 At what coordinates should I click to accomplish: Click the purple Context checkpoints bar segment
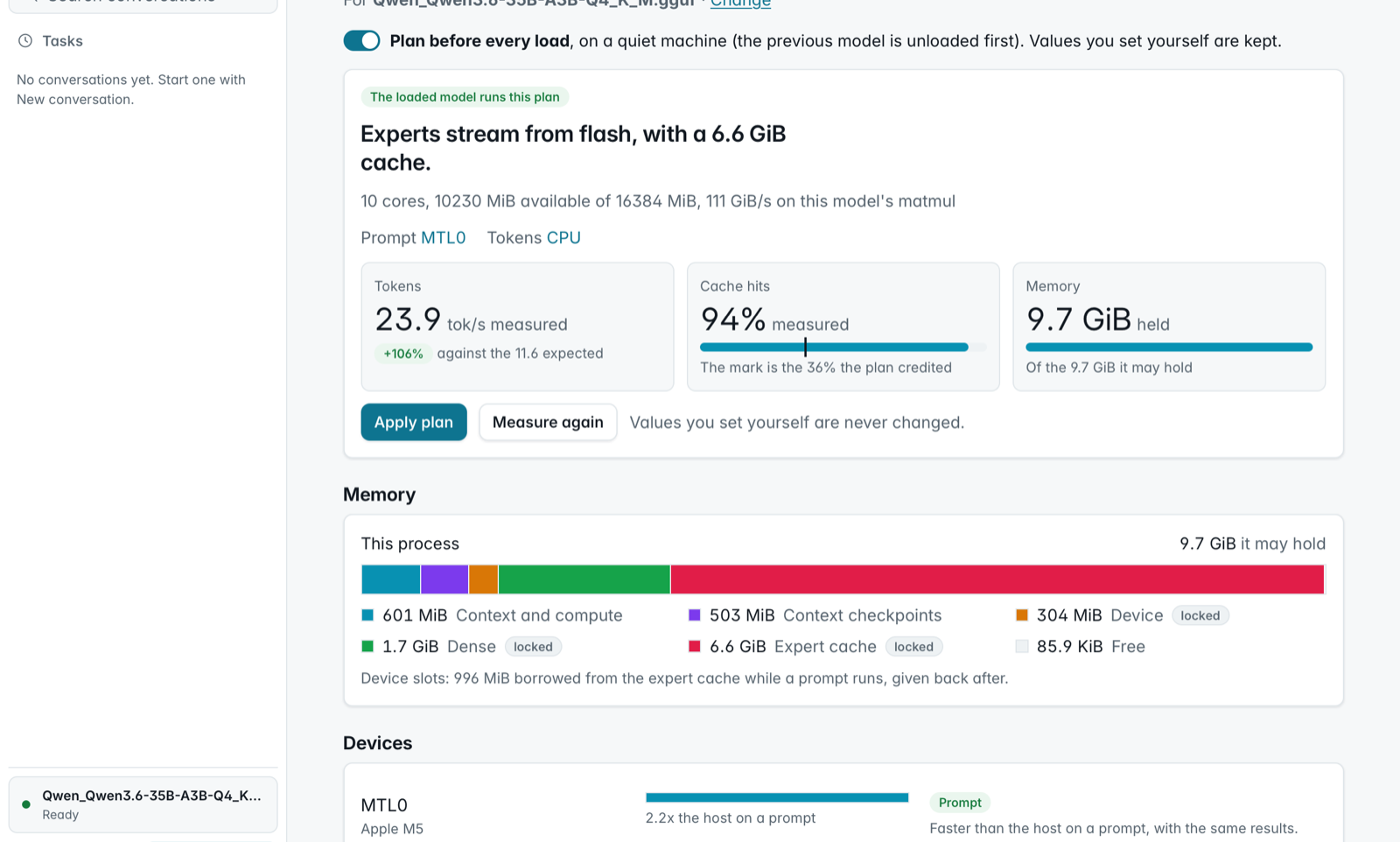pyautogui.click(x=444, y=579)
